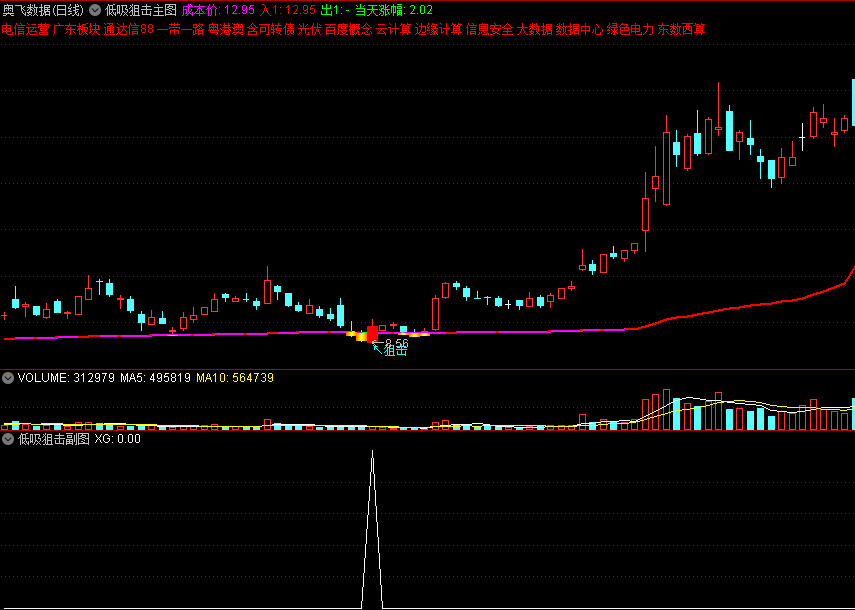Open the 一带一路 concept tag
This screenshot has width=855, height=610.
180,29
